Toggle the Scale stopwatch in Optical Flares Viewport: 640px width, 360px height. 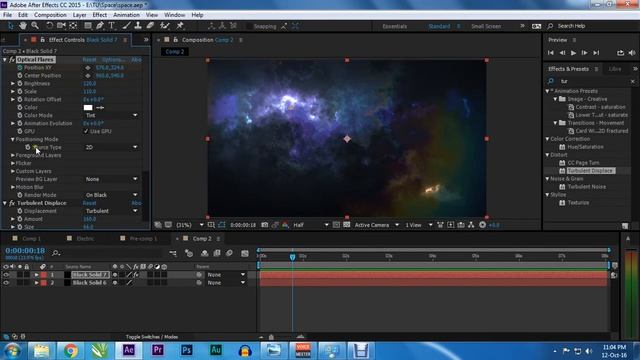point(20,91)
